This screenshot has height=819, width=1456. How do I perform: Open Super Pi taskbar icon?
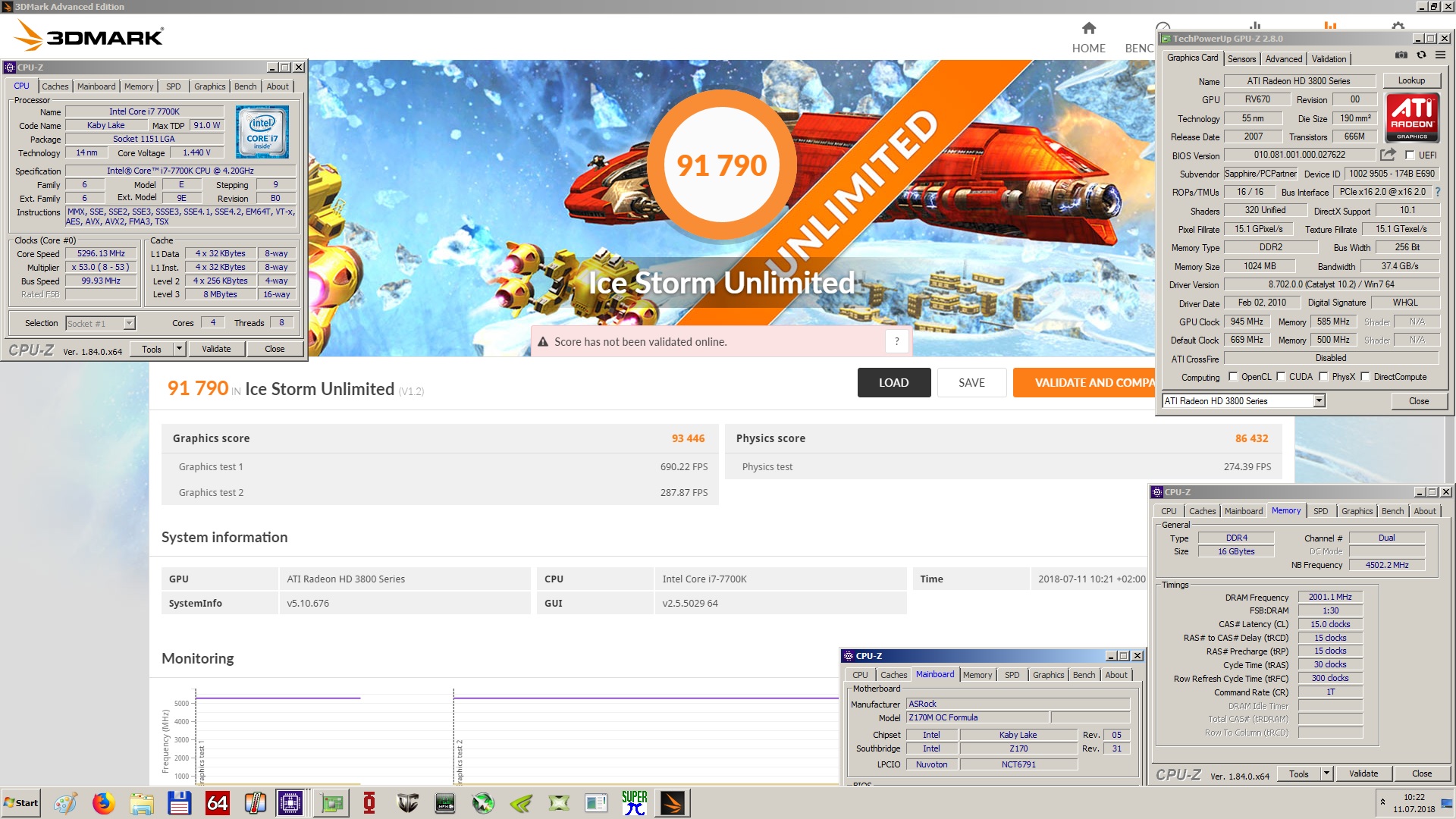(x=635, y=803)
